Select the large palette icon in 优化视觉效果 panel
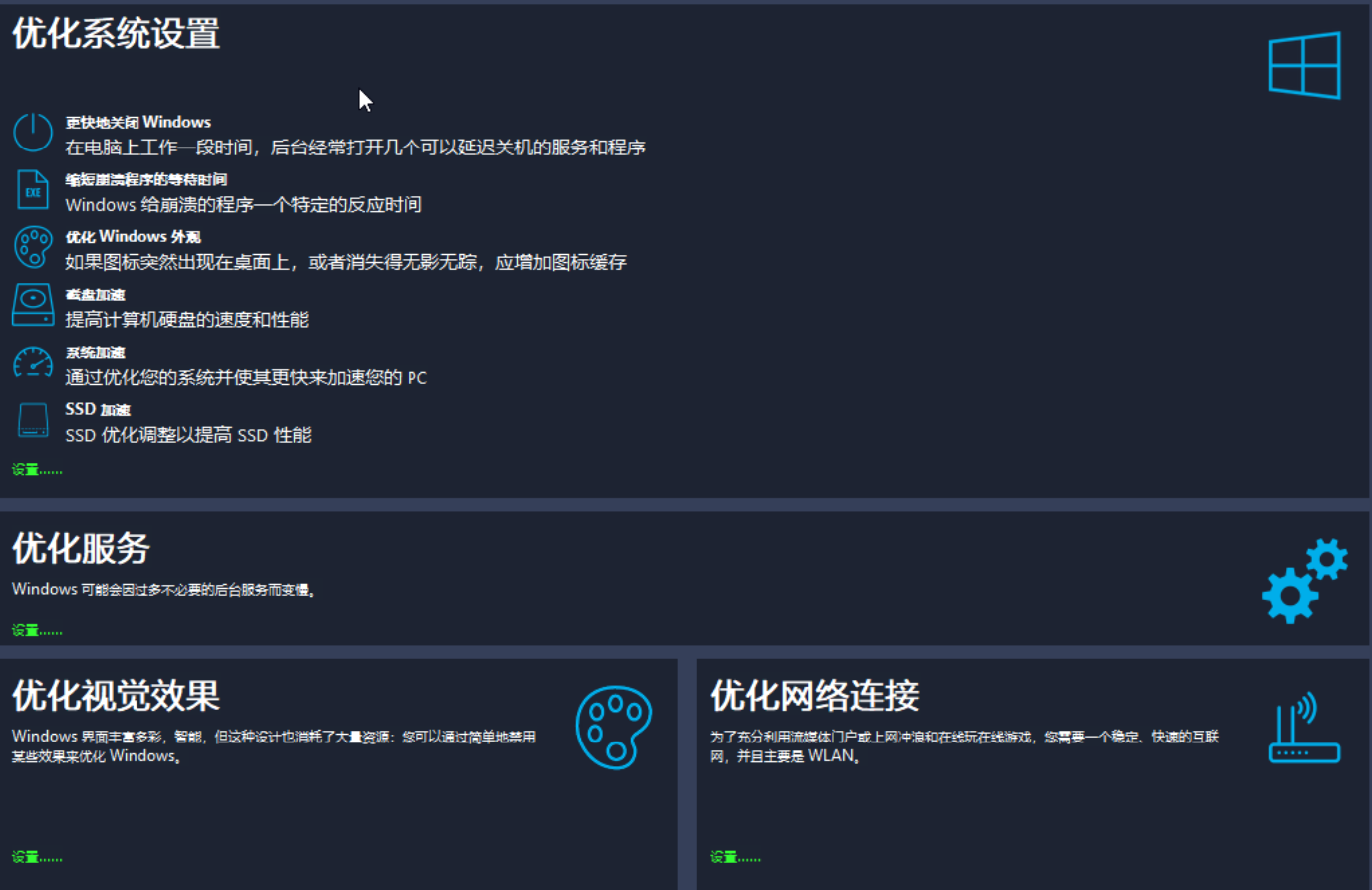This screenshot has width=1372, height=890. coord(613,728)
